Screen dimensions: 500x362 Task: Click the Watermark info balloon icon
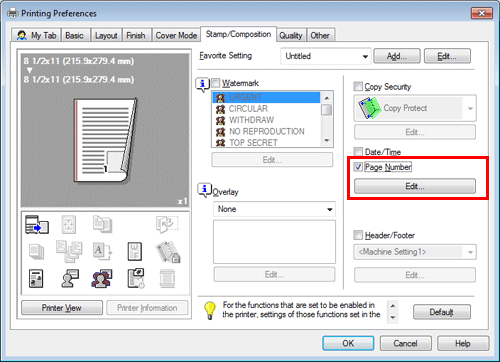pyautogui.click(x=202, y=84)
